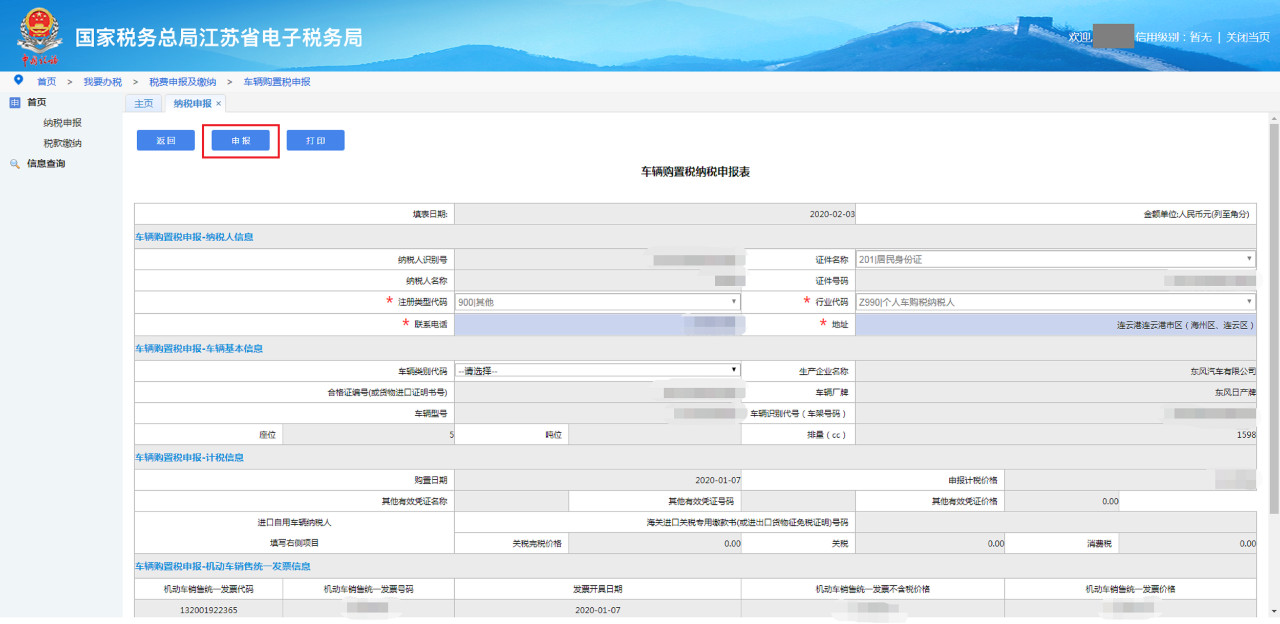Click 税费申报及缴纳 in the breadcrumb
This screenshot has height=624, width=1280.
(x=182, y=82)
